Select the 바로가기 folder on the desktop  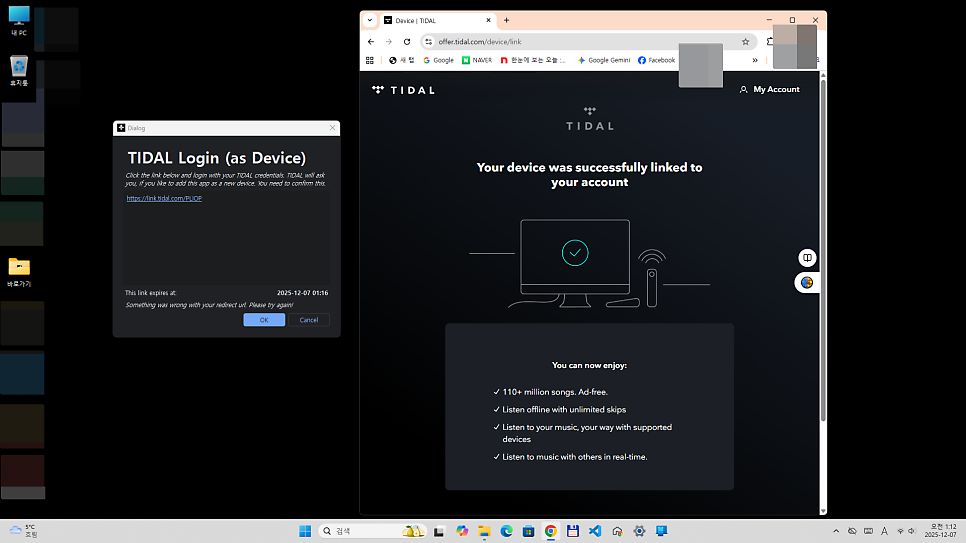[19, 272]
